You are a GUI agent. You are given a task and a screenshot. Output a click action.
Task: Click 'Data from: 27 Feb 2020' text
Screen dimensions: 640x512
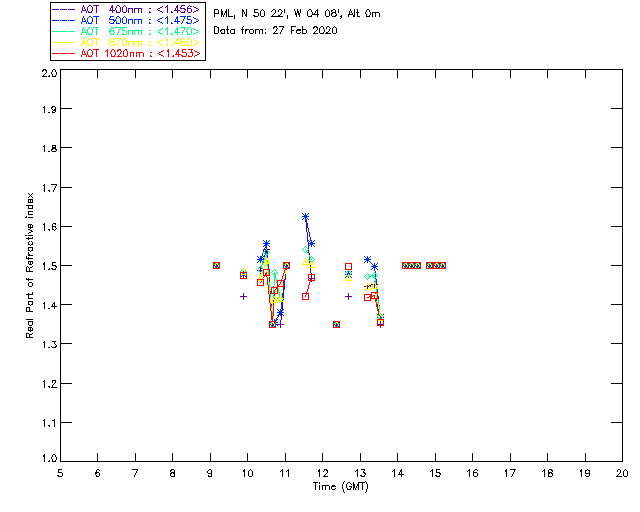tap(276, 30)
